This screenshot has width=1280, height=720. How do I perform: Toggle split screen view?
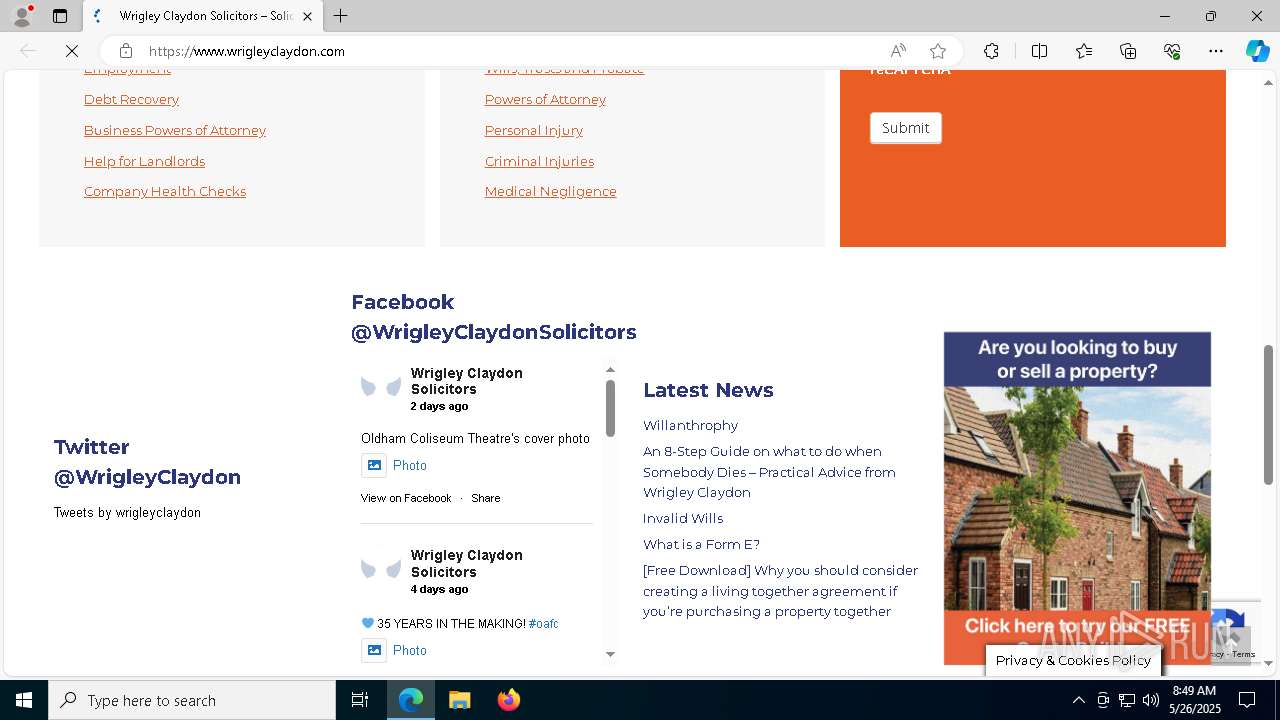tap(1039, 51)
